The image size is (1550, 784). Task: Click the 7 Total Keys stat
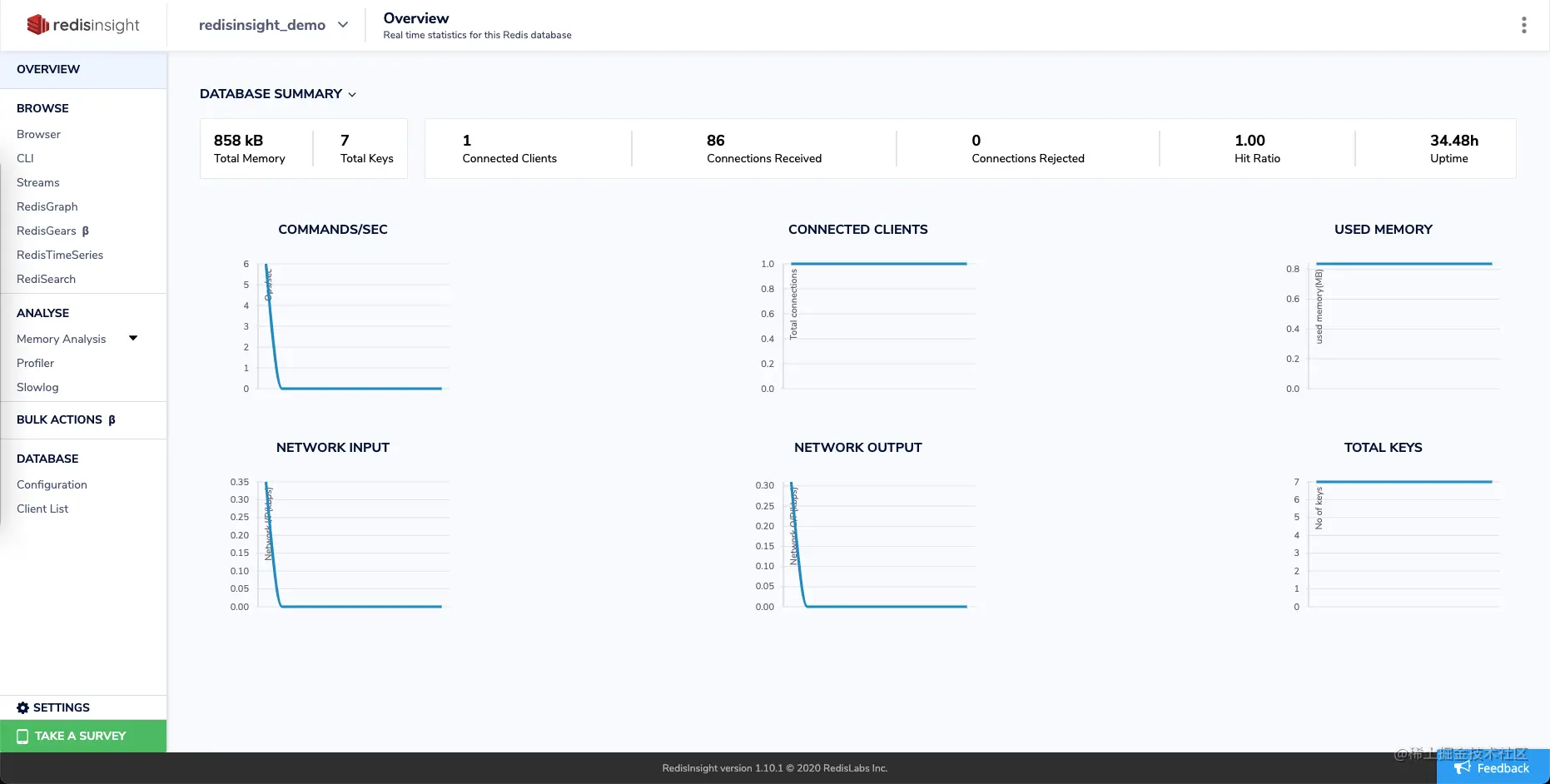tap(367, 148)
